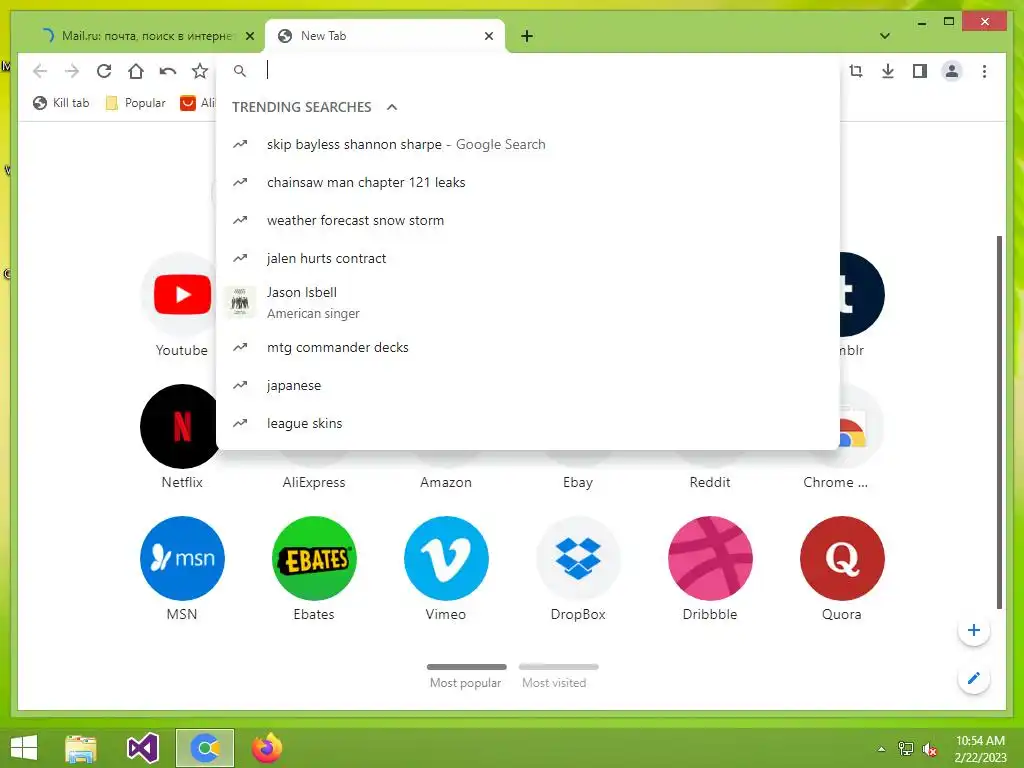
Task: Select 'japanese' trending suggestion
Action: click(x=528, y=385)
